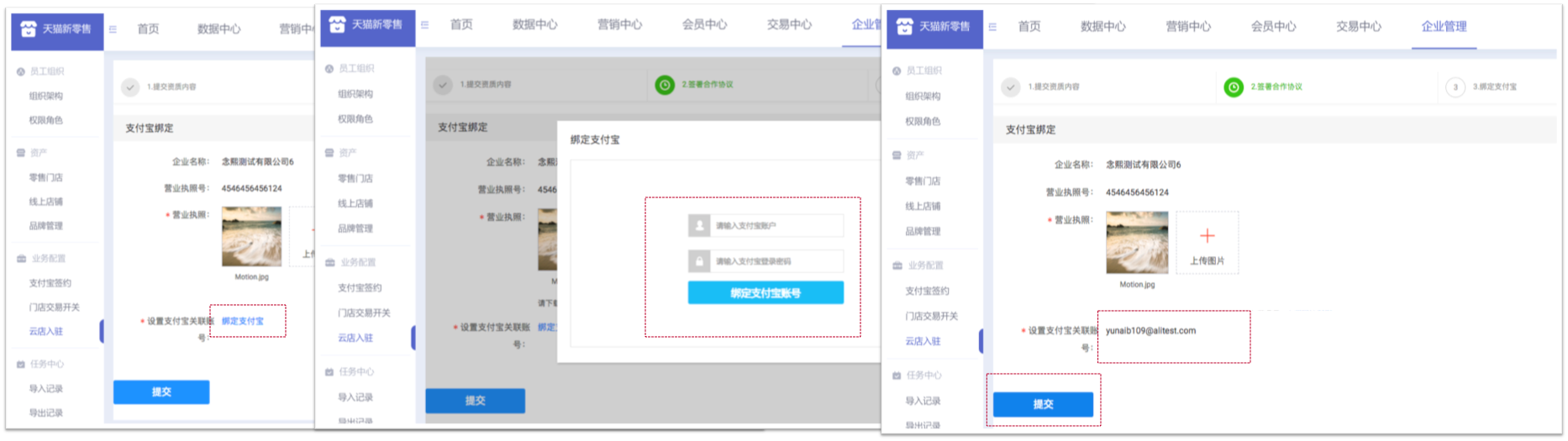This screenshot has height=441, width=1568.
Task: Click step 1 checkmark icon in the left window
Action: coord(130,87)
